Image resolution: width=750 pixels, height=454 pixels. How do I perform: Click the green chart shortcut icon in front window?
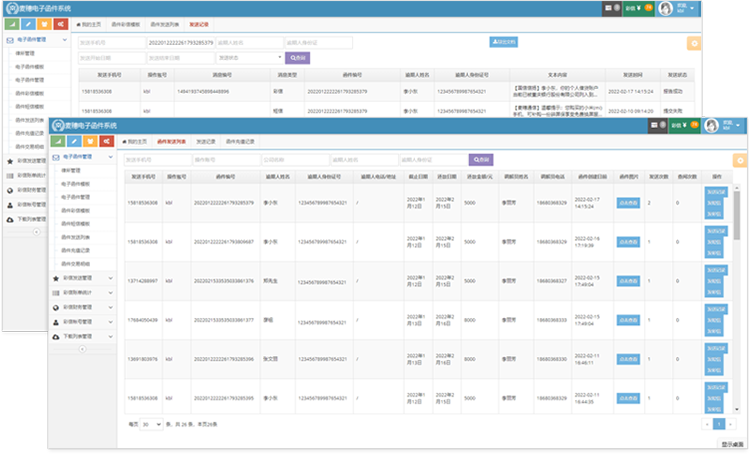pos(60,141)
